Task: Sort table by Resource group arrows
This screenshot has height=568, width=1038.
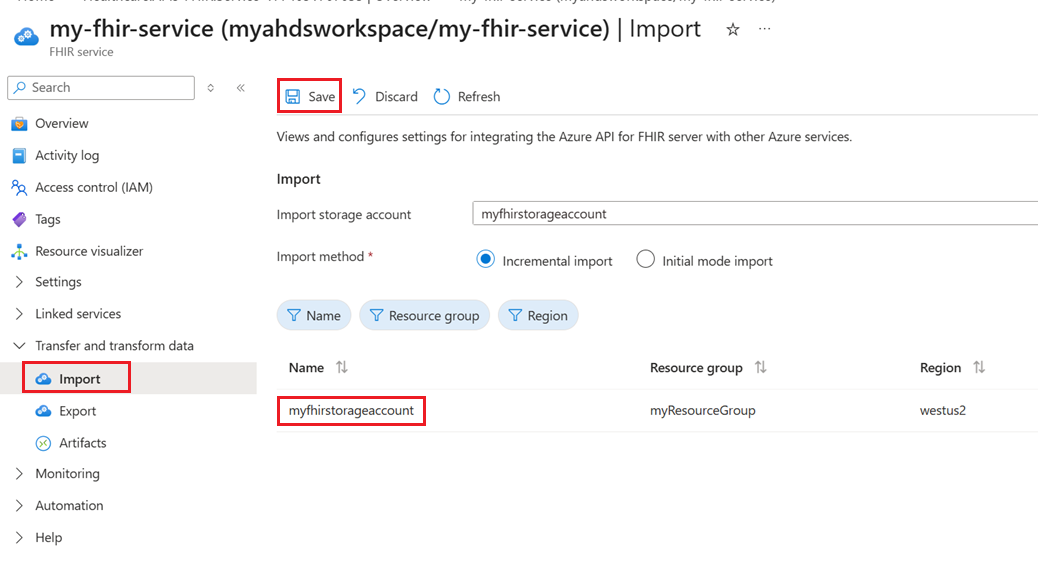Action: tap(761, 367)
